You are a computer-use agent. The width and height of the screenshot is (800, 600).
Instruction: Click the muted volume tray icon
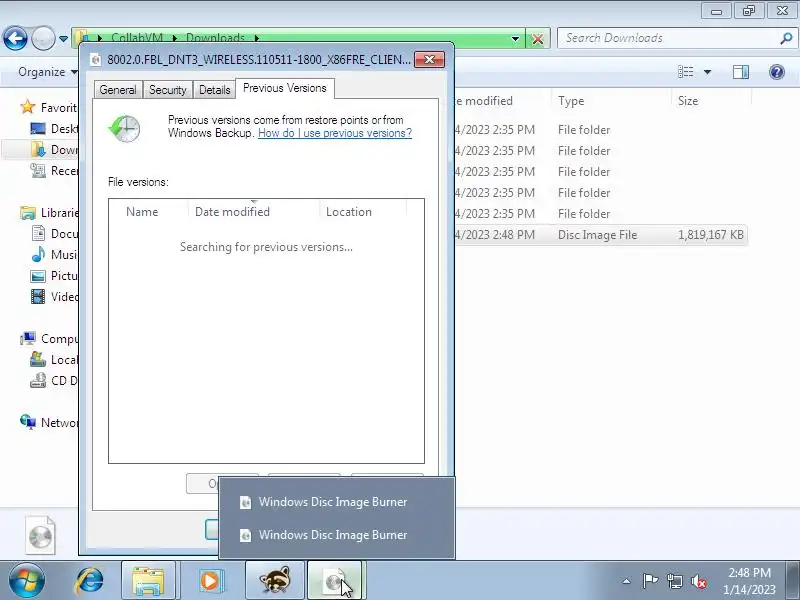point(698,581)
